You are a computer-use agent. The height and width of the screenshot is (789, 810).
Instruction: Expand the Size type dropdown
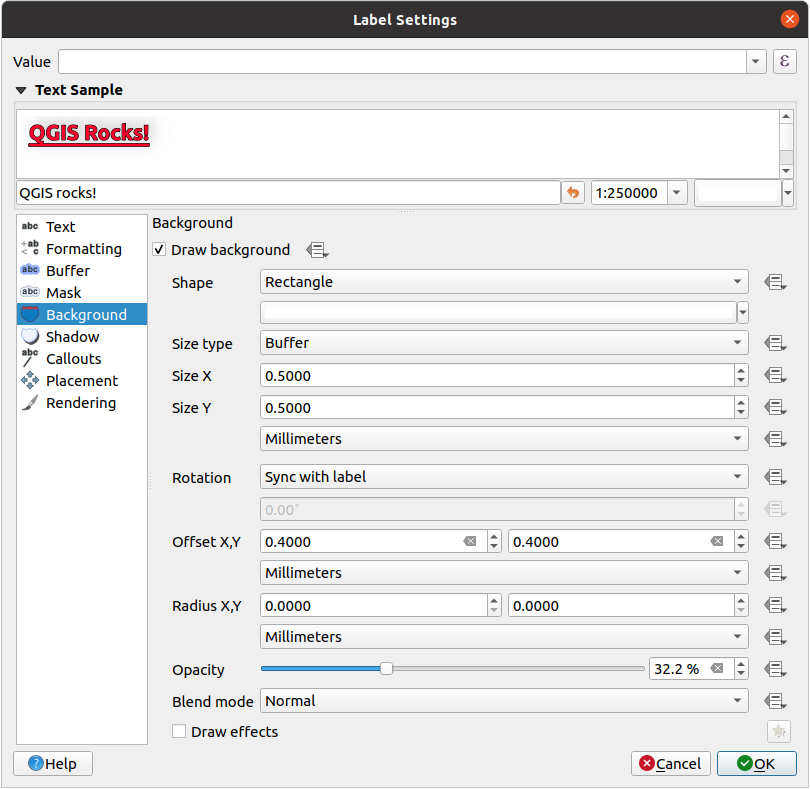(504, 344)
